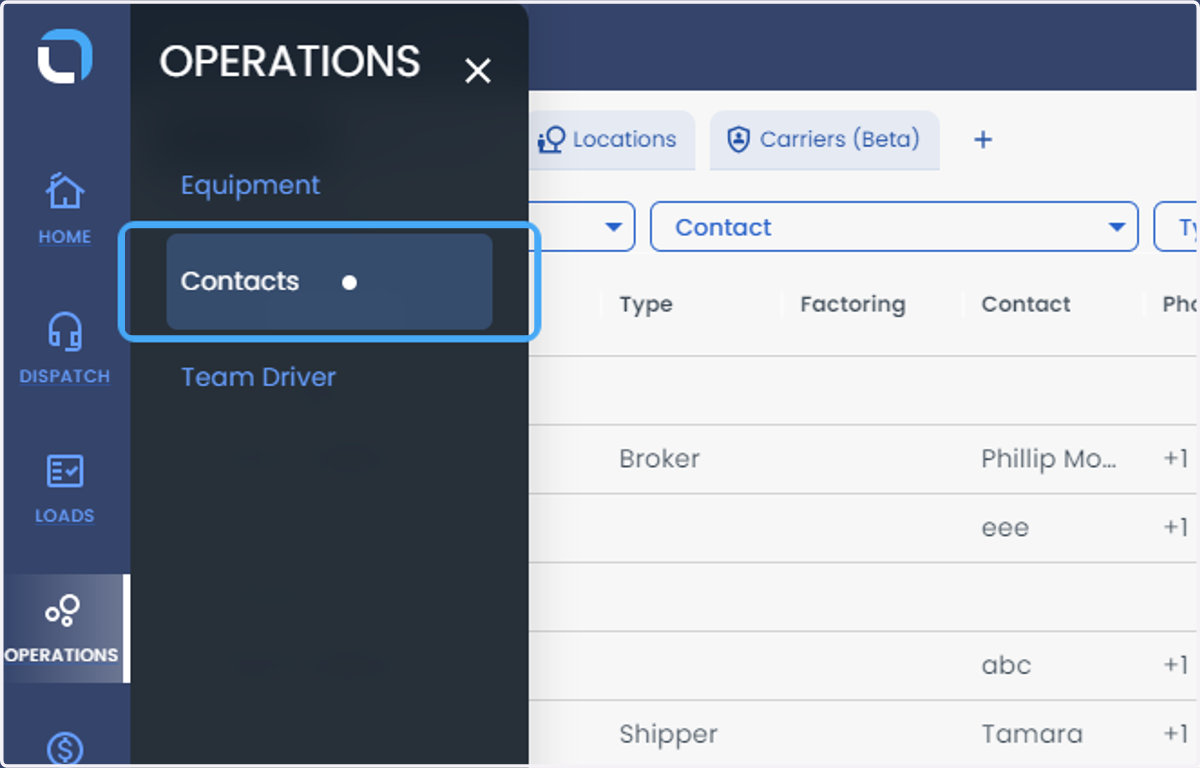The height and width of the screenshot is (768, 1200).
Task: Select the Operations sidebar item
Action: click(x=65, y=628)
